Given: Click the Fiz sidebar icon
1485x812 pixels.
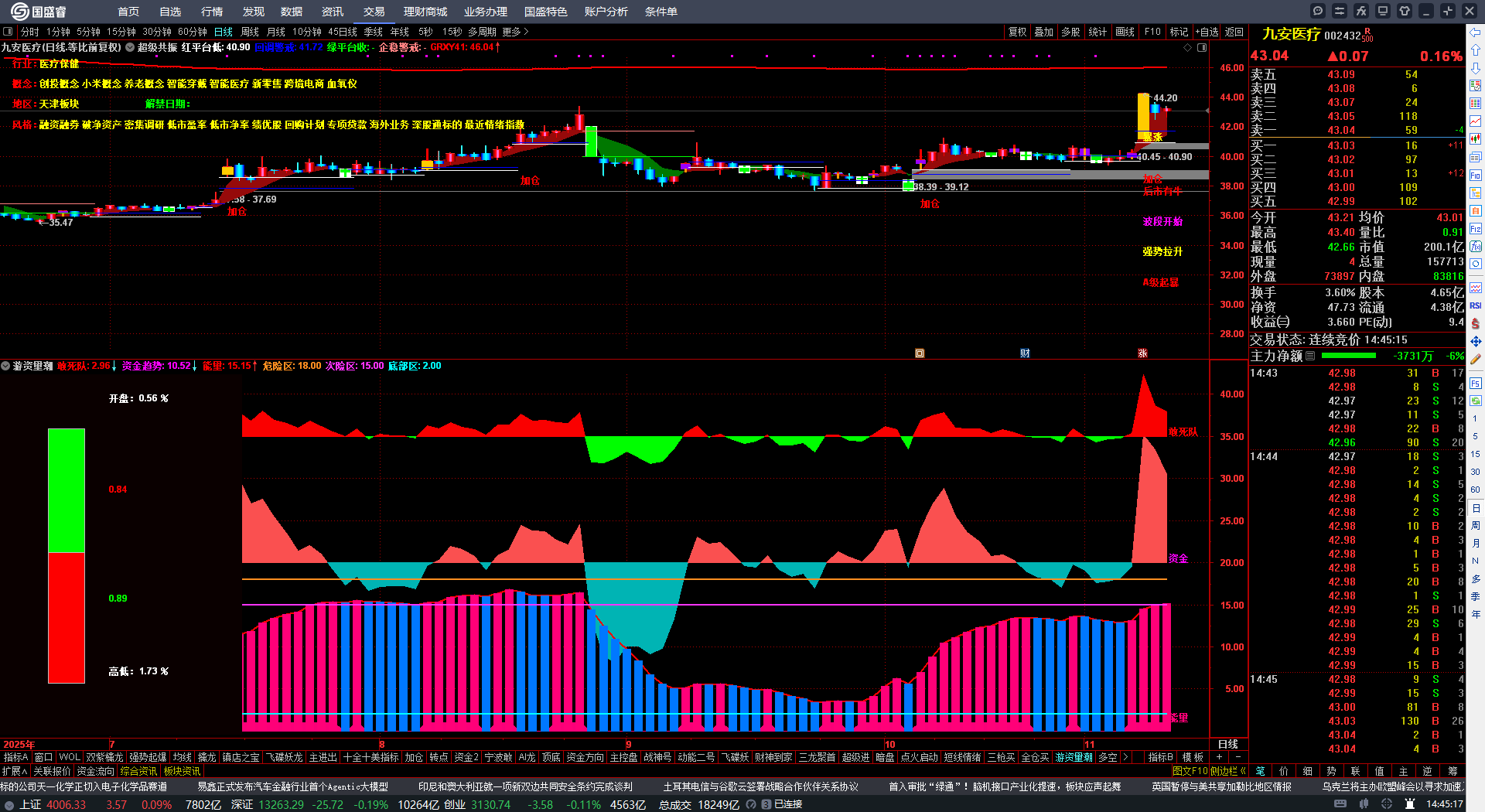Looking at the screenshot, I should 1476,229.
